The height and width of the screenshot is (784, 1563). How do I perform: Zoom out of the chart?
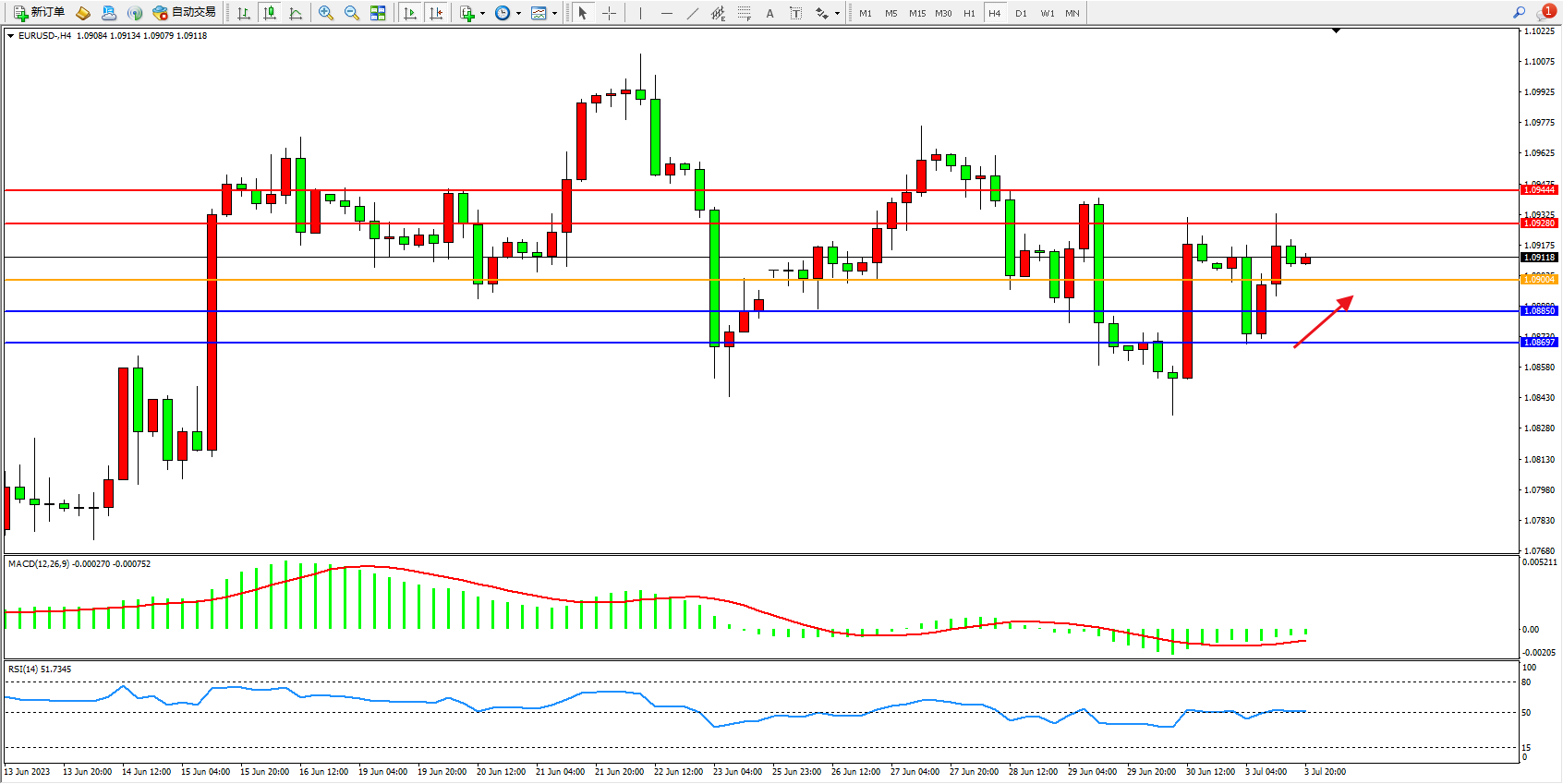[x=352, y=13]
